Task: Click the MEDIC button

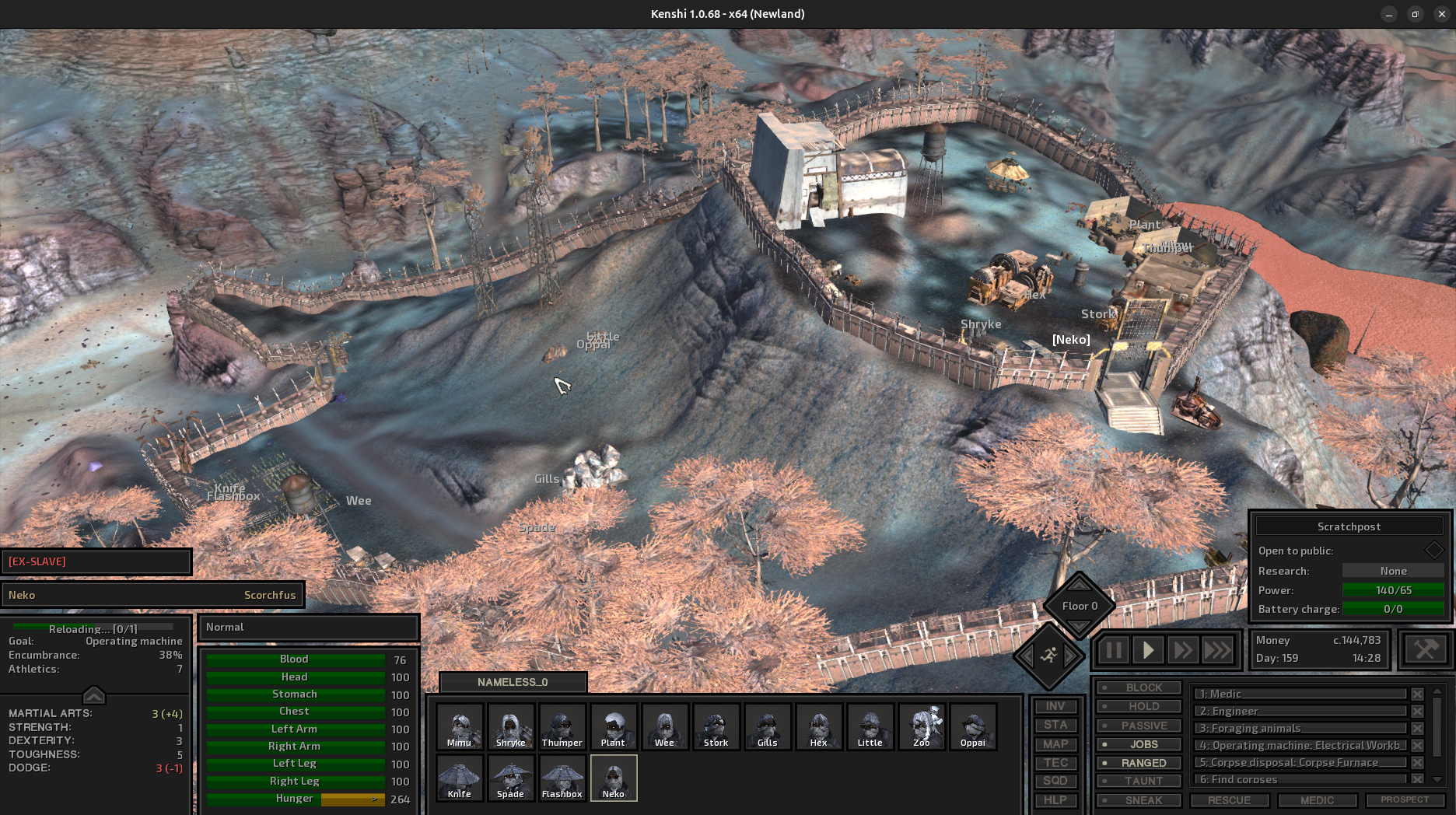Action: [1318, 800]
